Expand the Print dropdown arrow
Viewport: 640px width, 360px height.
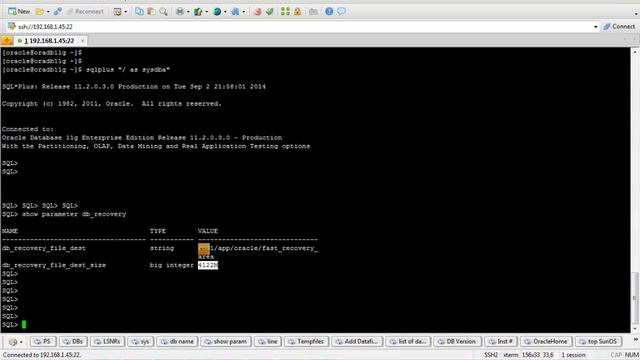188,11
